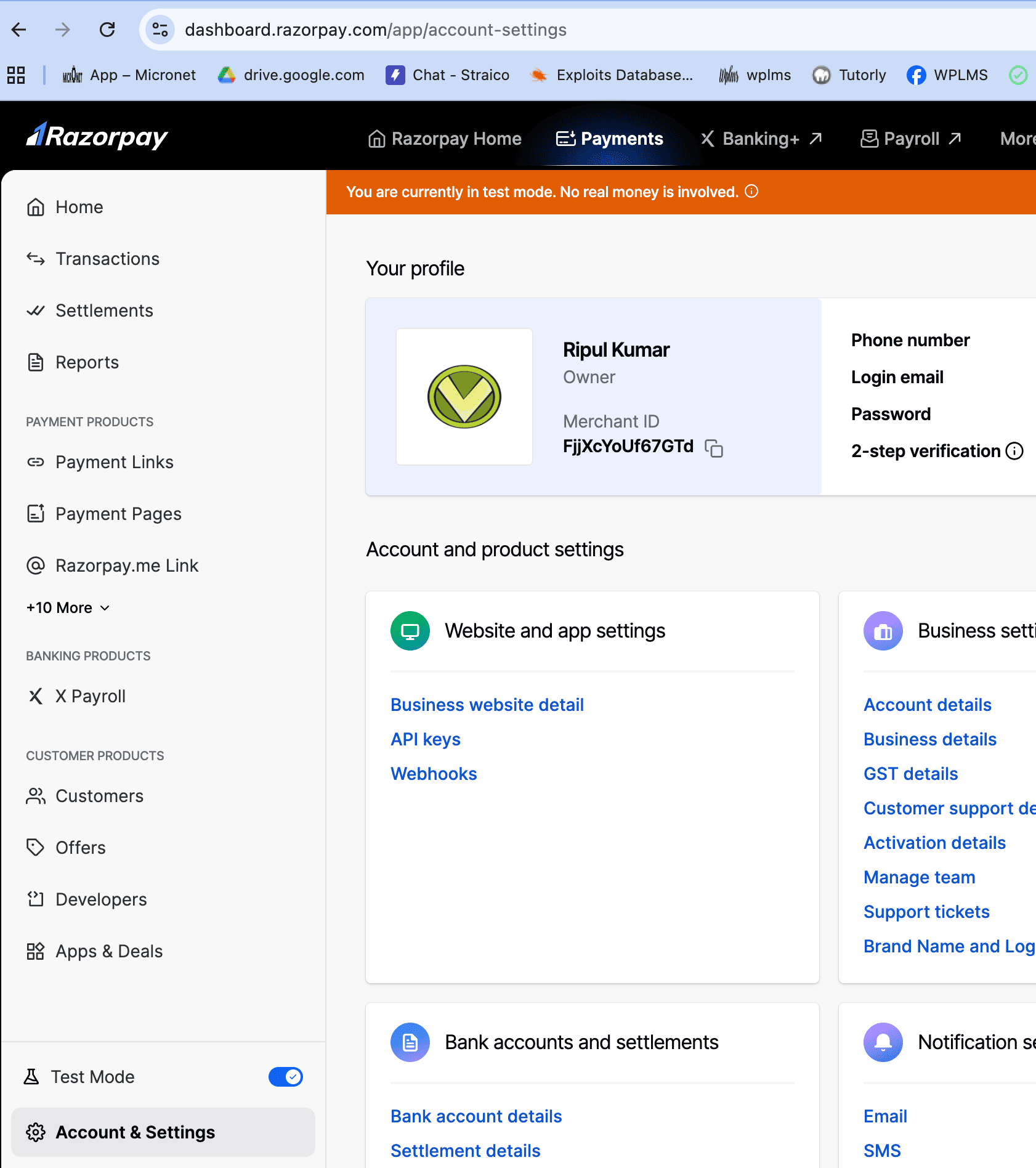Image resolution: width=1036 pixels, height=1168 pixels.
Task: Click the Website and app settings monitor icon
Action: click(x=410, y=631)
